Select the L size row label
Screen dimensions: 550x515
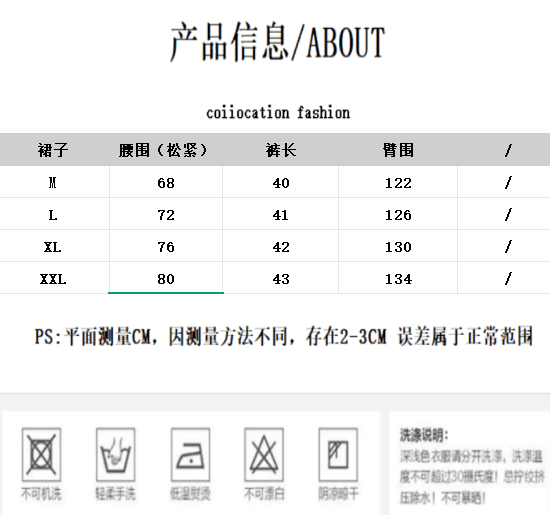(x=53, y=215)
